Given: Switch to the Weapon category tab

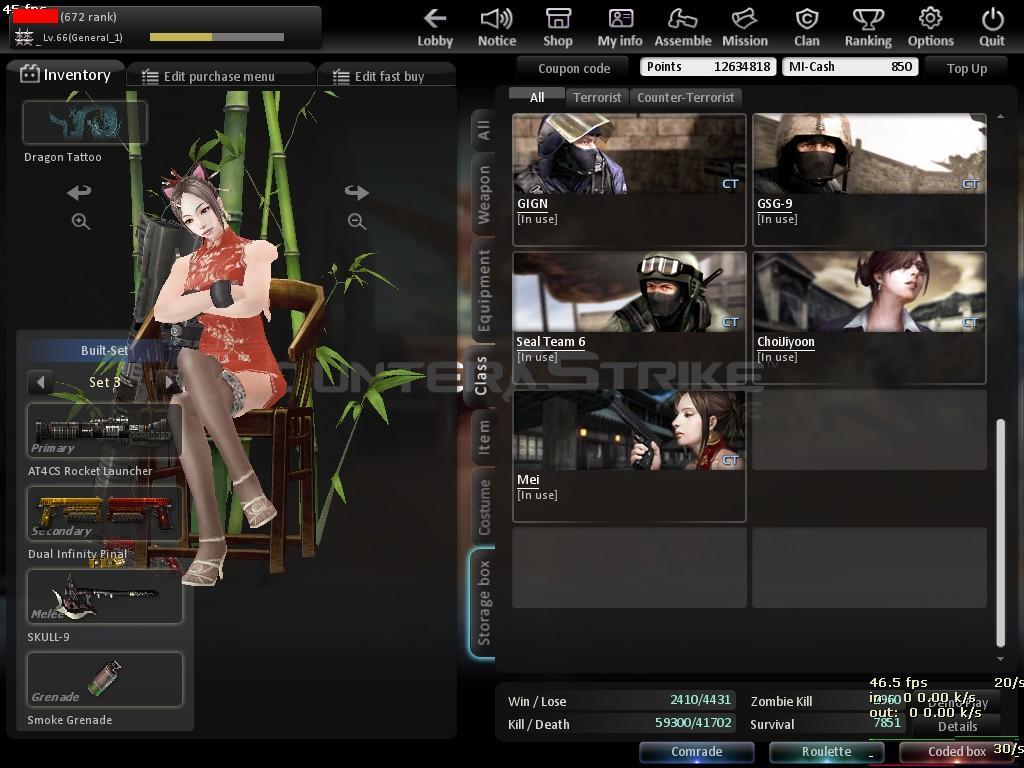Looking at the screenshot, I should [483, 195].
